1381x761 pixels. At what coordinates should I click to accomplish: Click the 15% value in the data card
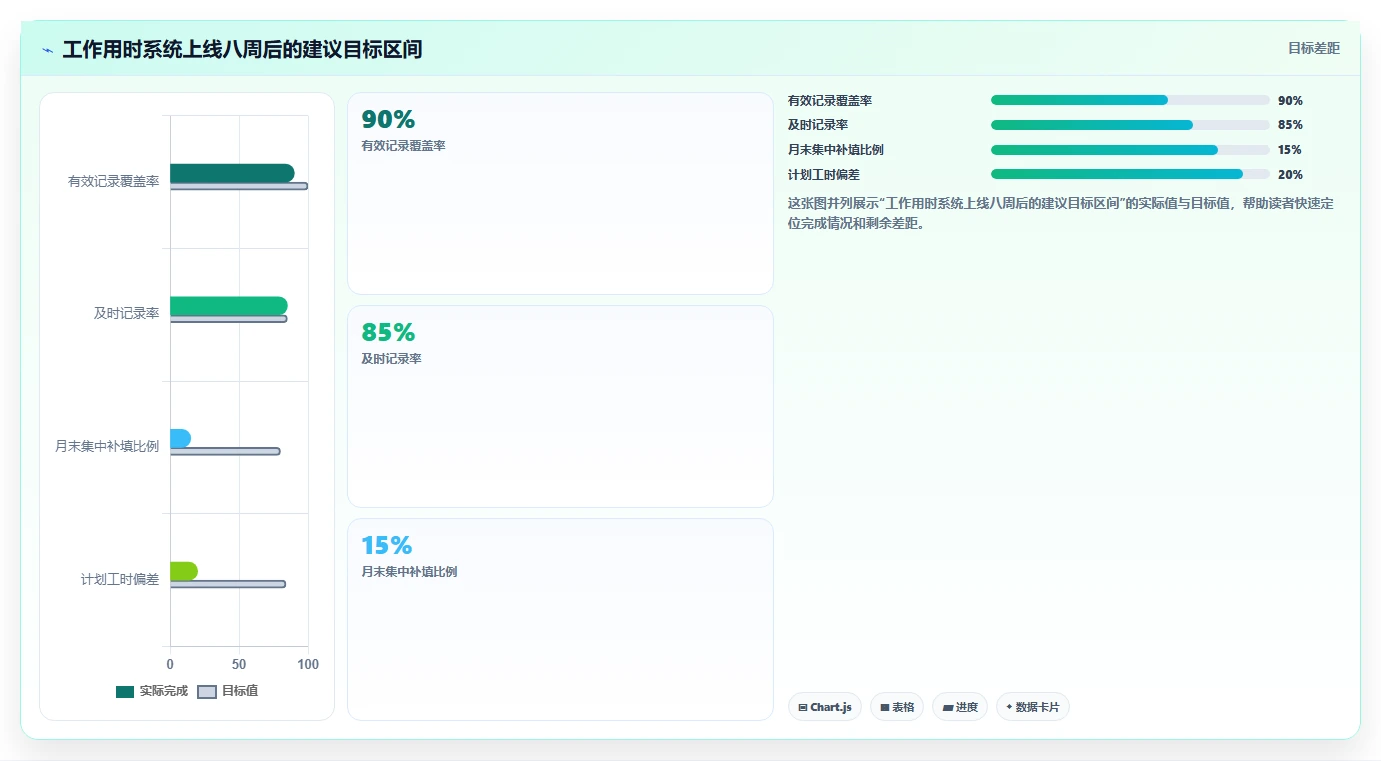pyautogui.click(x=387, y=546)
